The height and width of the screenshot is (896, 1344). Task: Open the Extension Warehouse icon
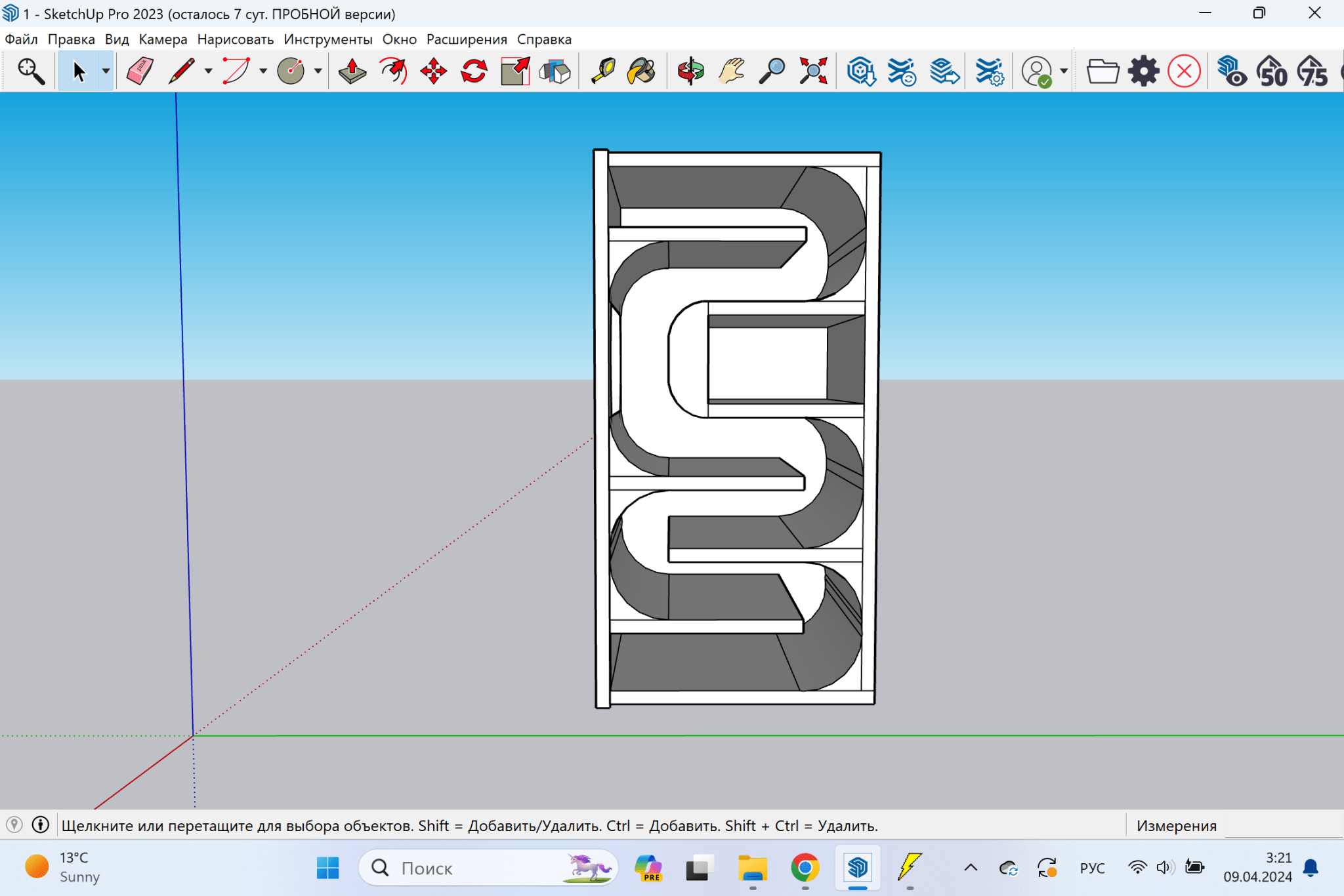click(x=902, y=71)
